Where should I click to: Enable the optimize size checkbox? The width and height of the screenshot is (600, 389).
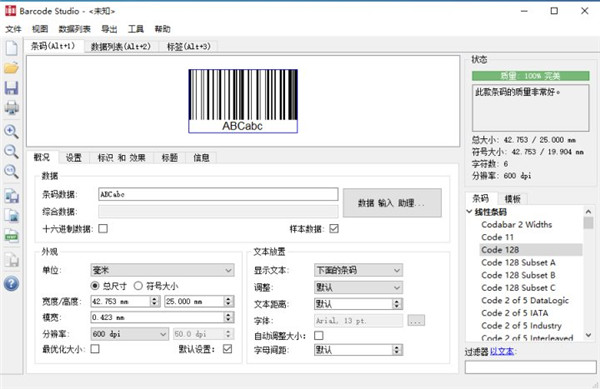click(x=95, y=348)
